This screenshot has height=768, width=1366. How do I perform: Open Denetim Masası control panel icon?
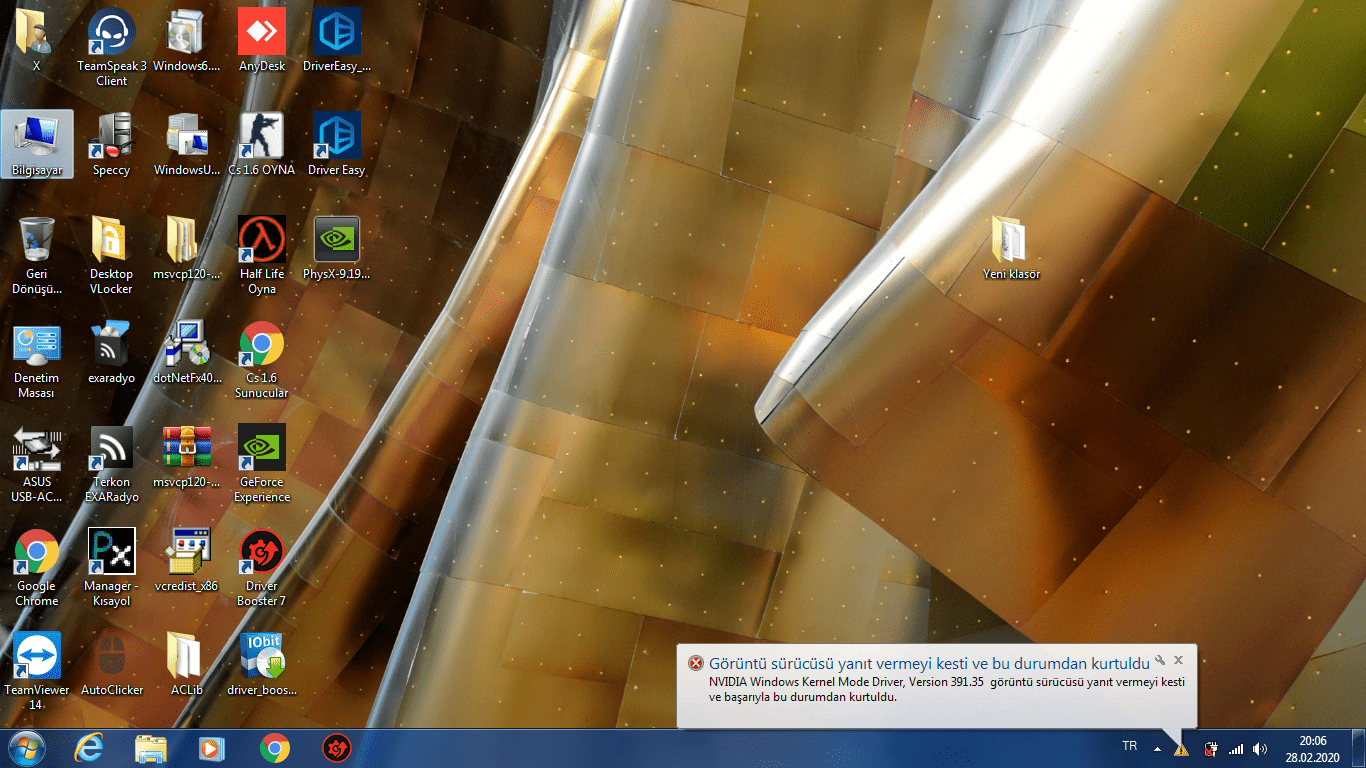37,359
